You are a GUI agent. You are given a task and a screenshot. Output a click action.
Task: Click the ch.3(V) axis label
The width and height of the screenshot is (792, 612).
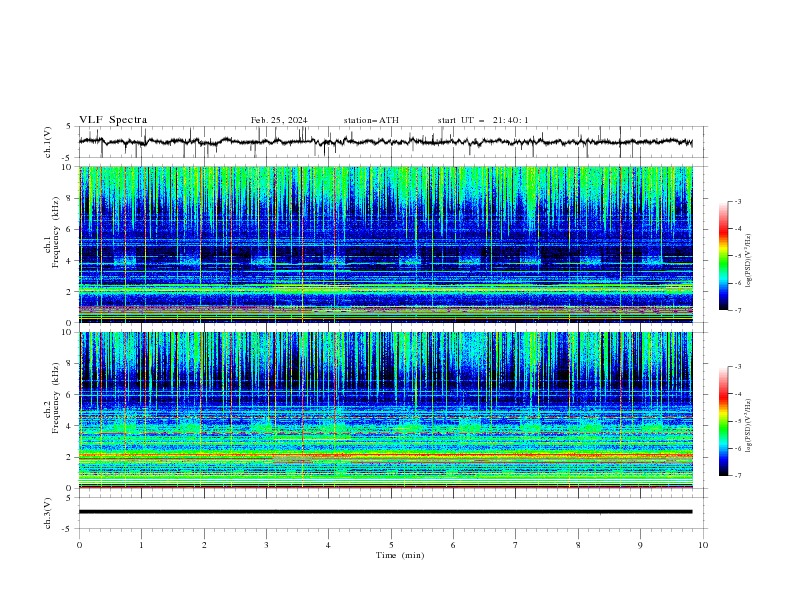48,513
